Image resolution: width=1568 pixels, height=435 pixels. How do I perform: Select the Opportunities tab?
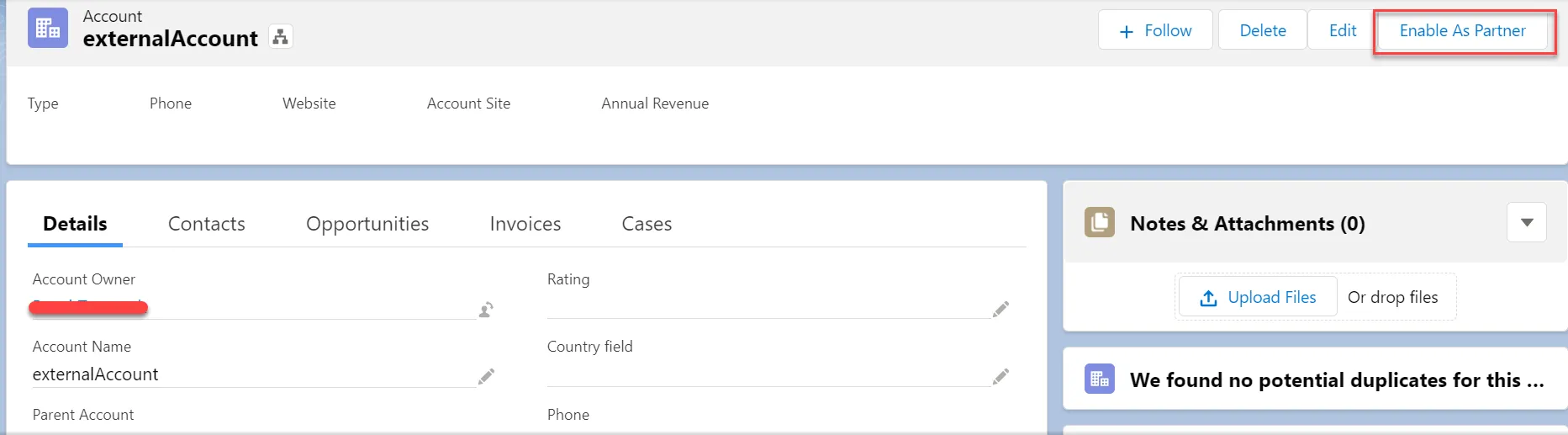click(367, 224)
